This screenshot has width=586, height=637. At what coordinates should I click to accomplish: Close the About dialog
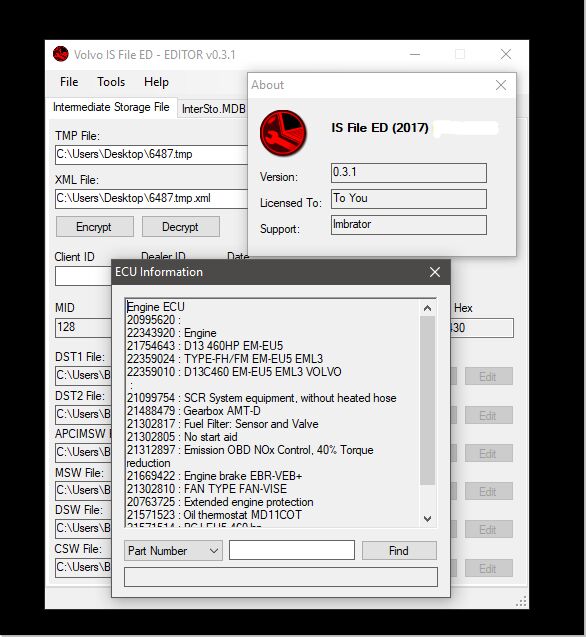tap(501, 85)
